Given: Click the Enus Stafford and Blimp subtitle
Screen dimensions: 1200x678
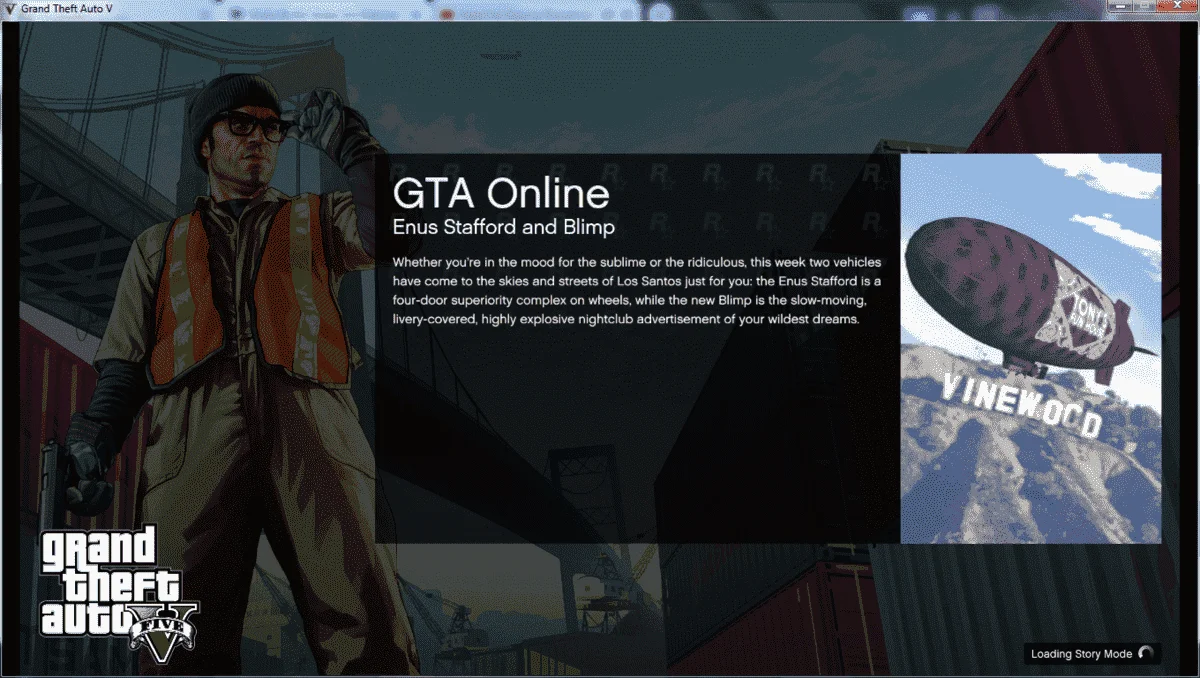Looking at the screenshot, I should [x=504, y=227].
